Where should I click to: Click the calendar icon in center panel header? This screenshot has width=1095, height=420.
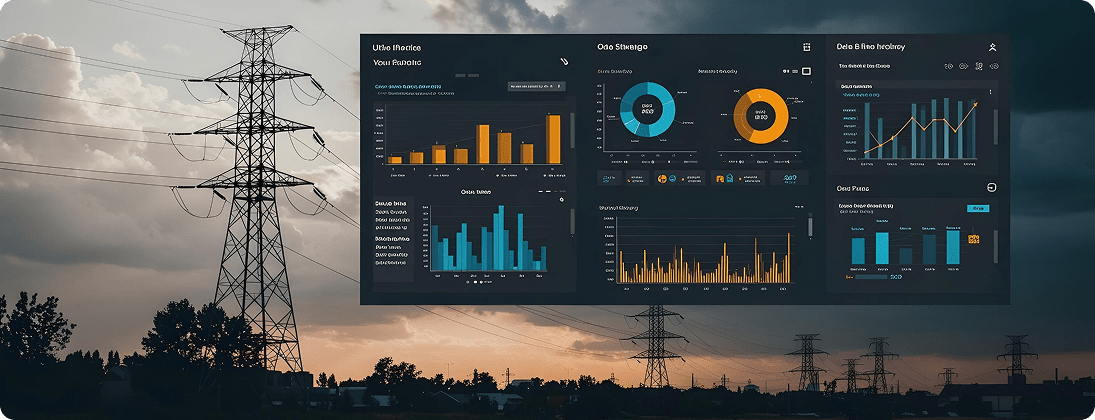806,47
